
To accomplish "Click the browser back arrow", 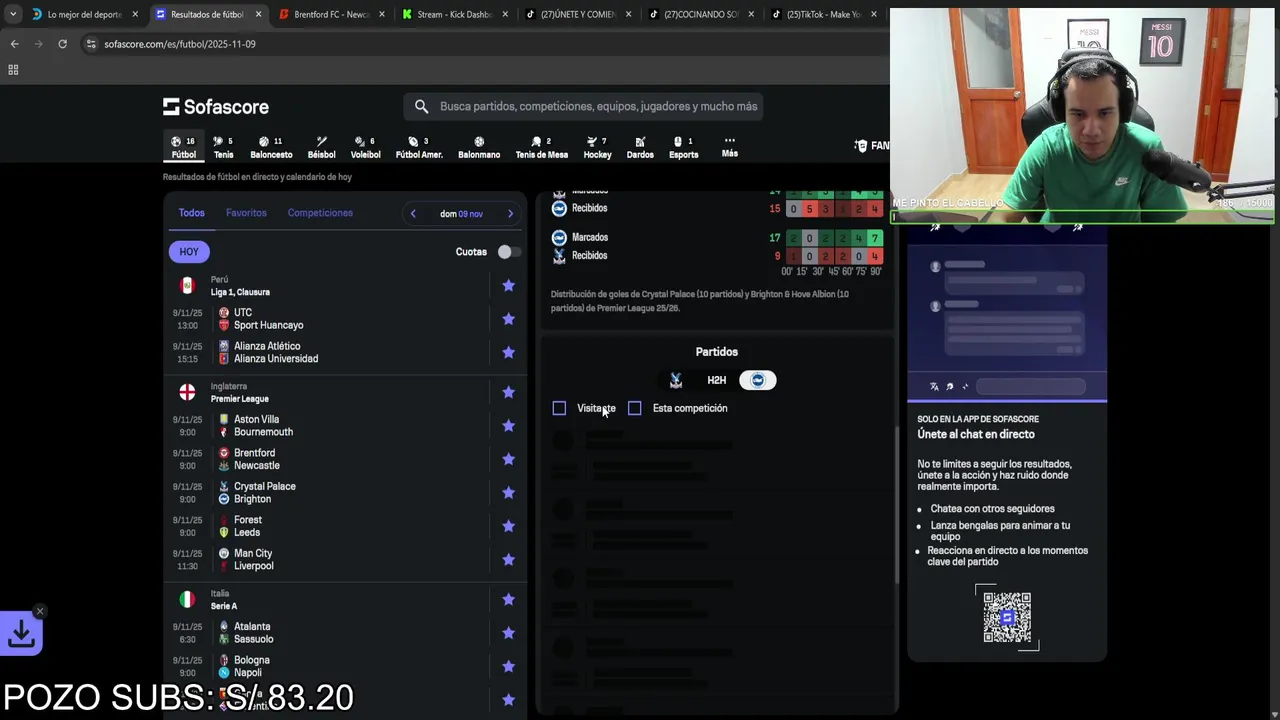I will click(14, 44).
